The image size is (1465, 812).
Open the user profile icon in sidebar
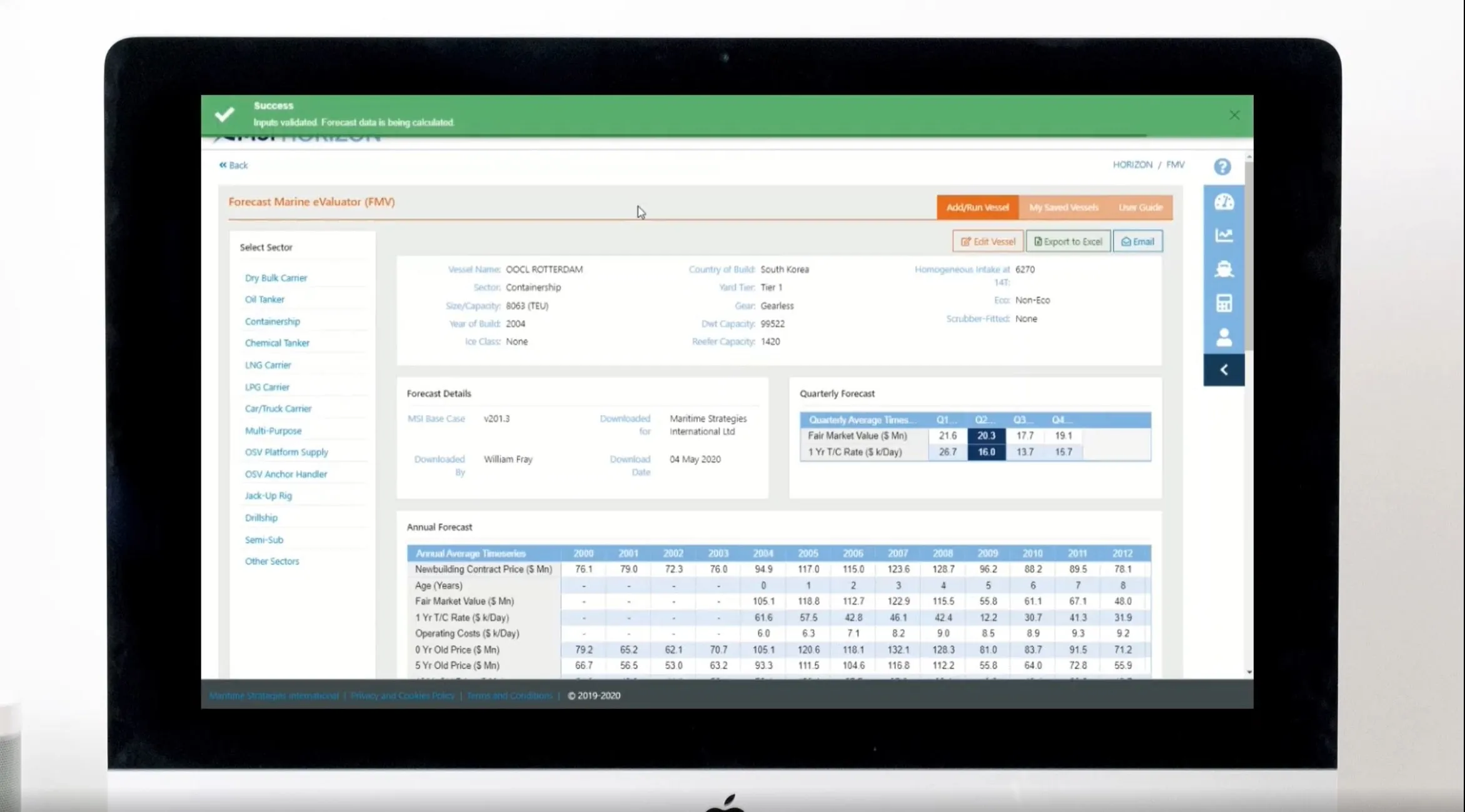(x=1224, y=338)
